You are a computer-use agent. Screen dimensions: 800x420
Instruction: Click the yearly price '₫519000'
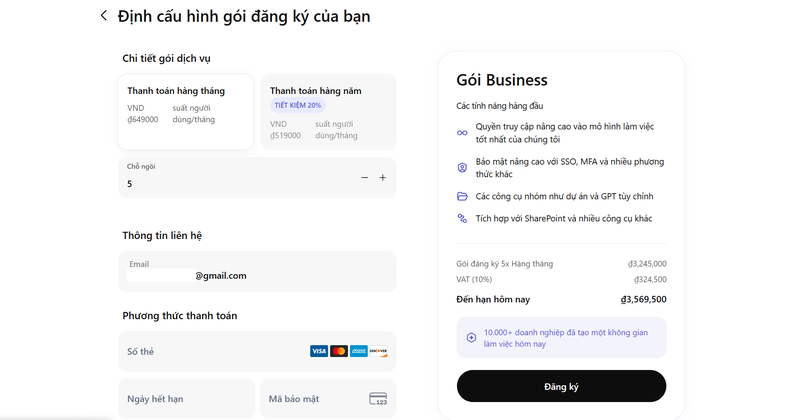point(285,135)
